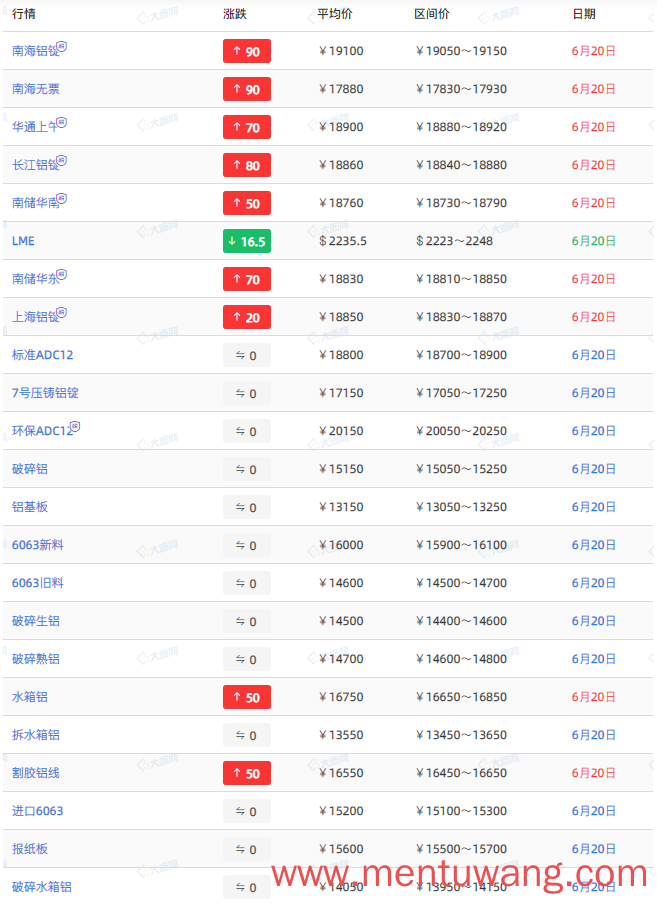Click the 涨跌 column header
Image resolution: width=657 pixels, height=904 pixels.
pos(235,14)
